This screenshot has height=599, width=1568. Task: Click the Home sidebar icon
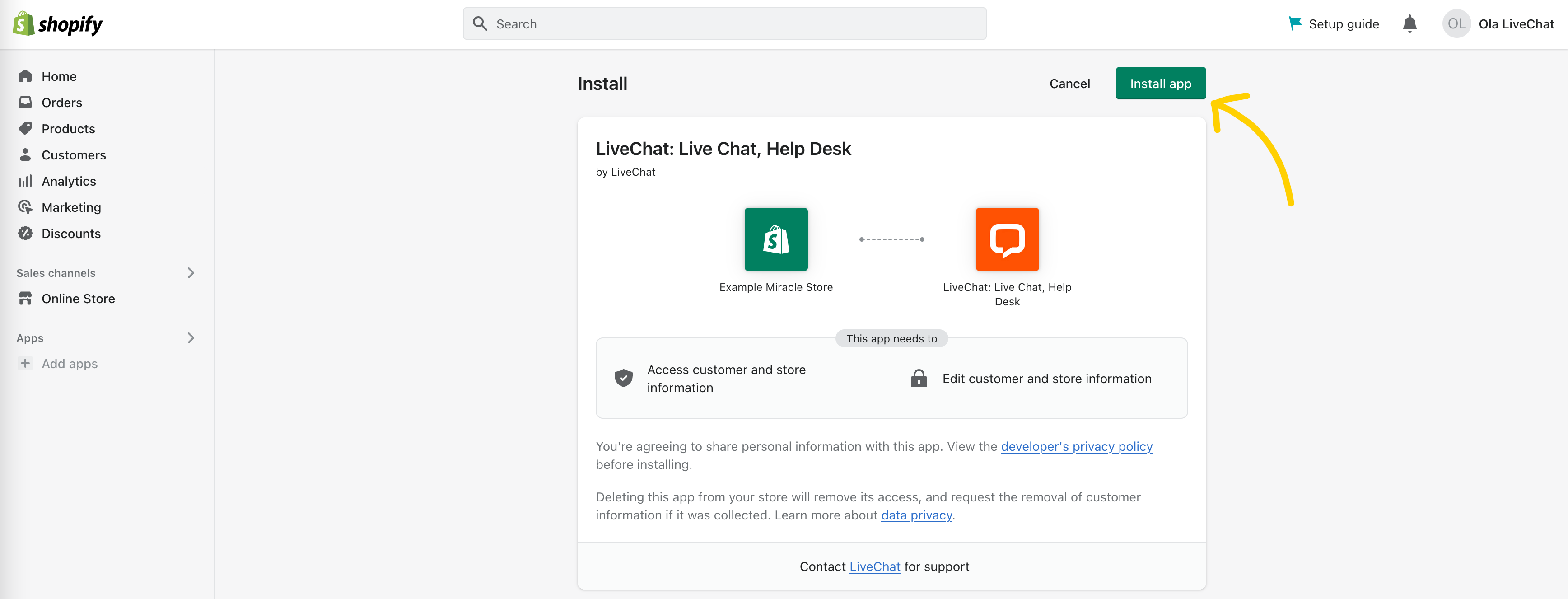[x=25, y=75]
